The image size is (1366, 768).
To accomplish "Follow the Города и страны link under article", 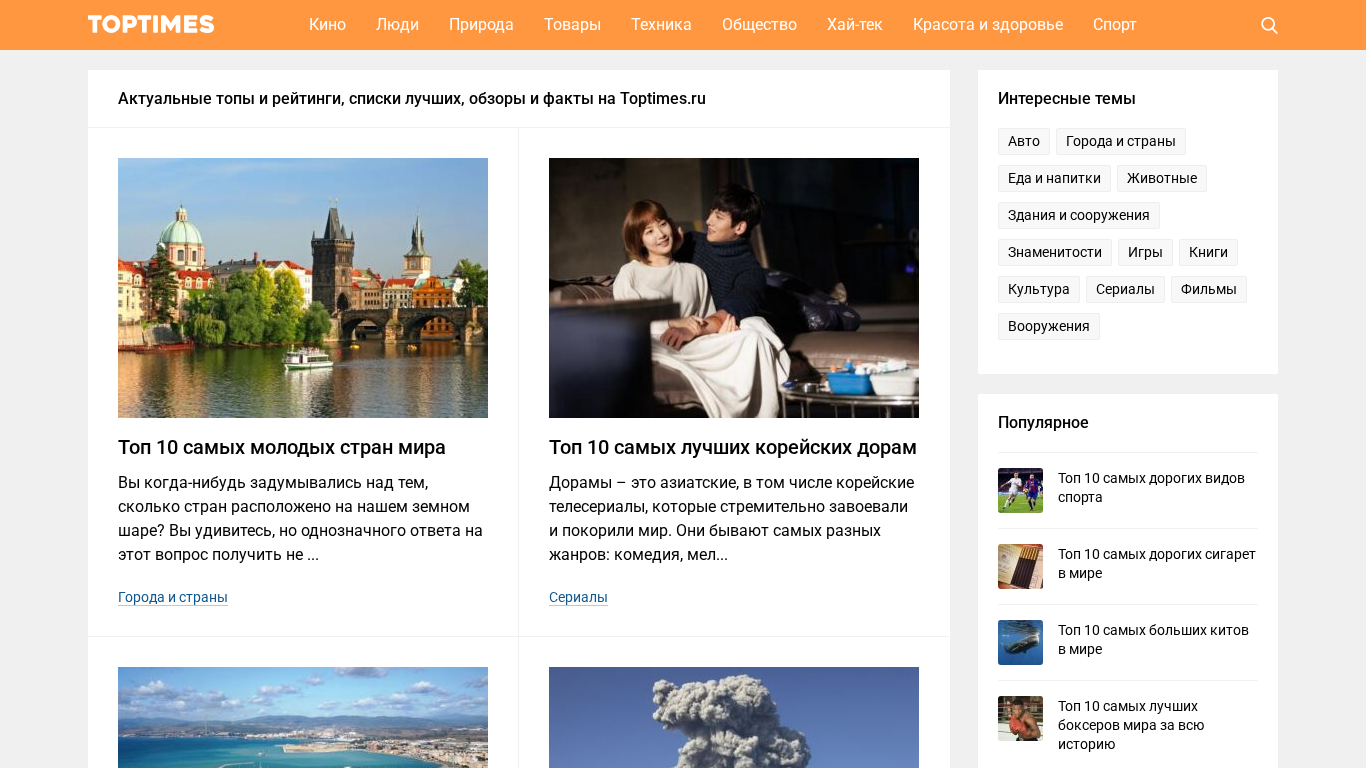I will pos(173,597).
